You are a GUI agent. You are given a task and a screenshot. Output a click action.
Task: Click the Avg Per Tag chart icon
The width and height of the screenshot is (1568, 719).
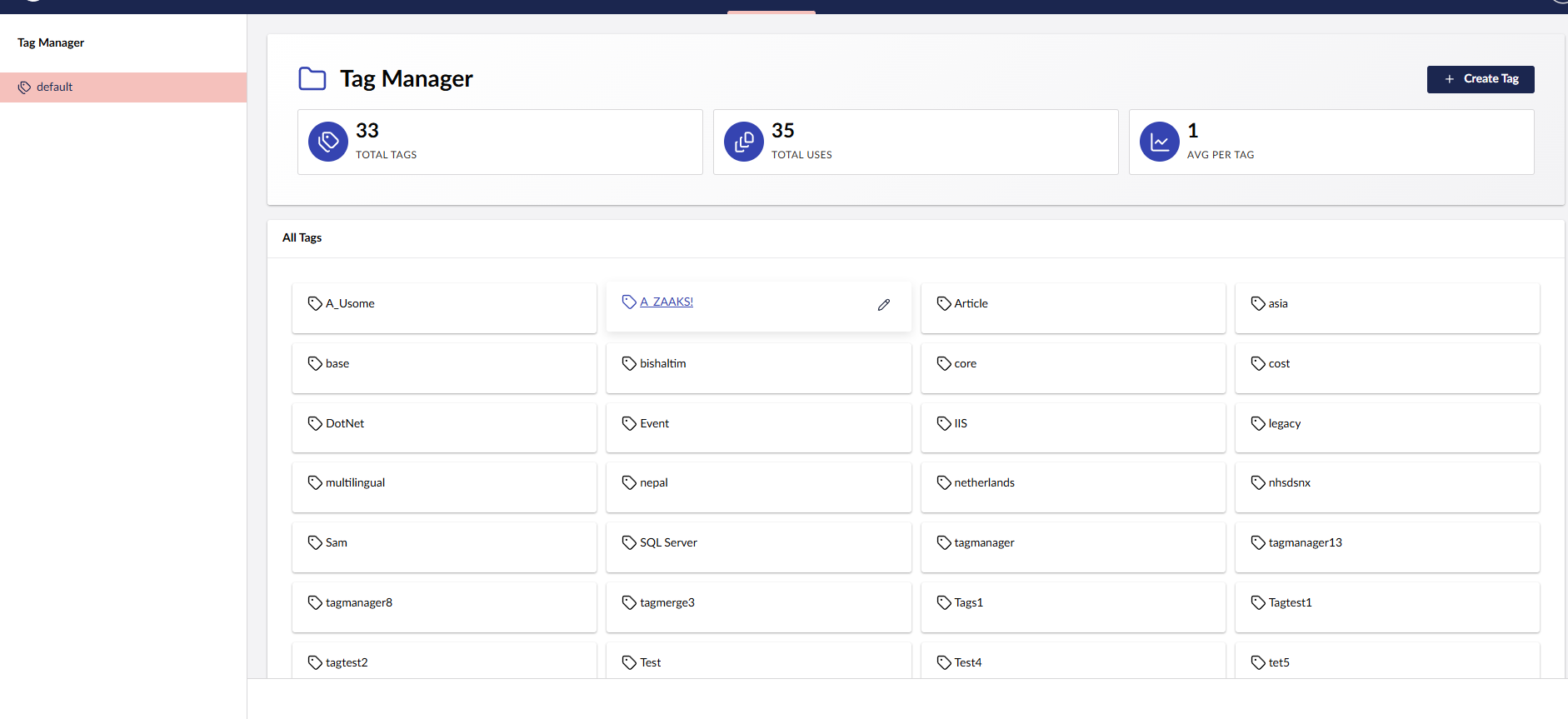click(x=1160, y=142)
